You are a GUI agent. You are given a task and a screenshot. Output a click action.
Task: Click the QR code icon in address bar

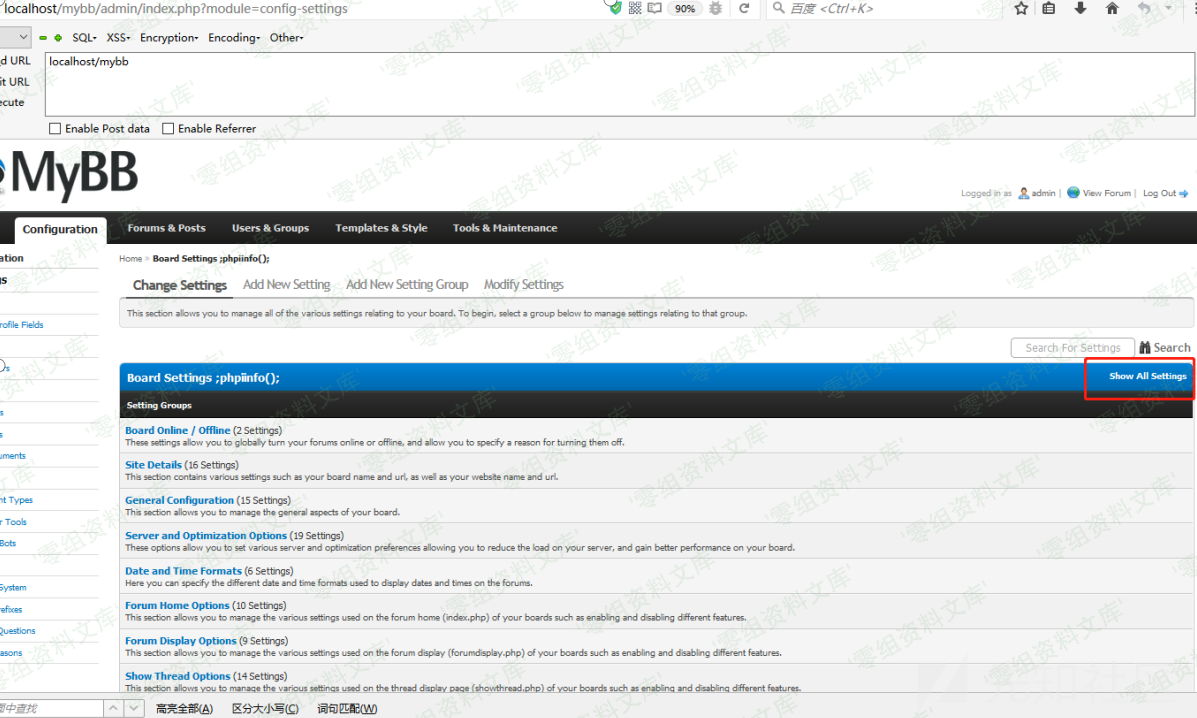pyautogui.click(x=635, y=8)
